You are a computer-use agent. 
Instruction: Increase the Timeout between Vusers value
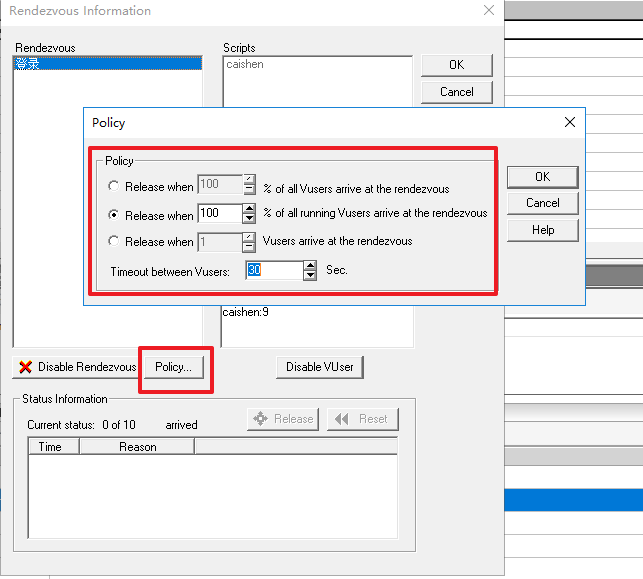[310, 265]
